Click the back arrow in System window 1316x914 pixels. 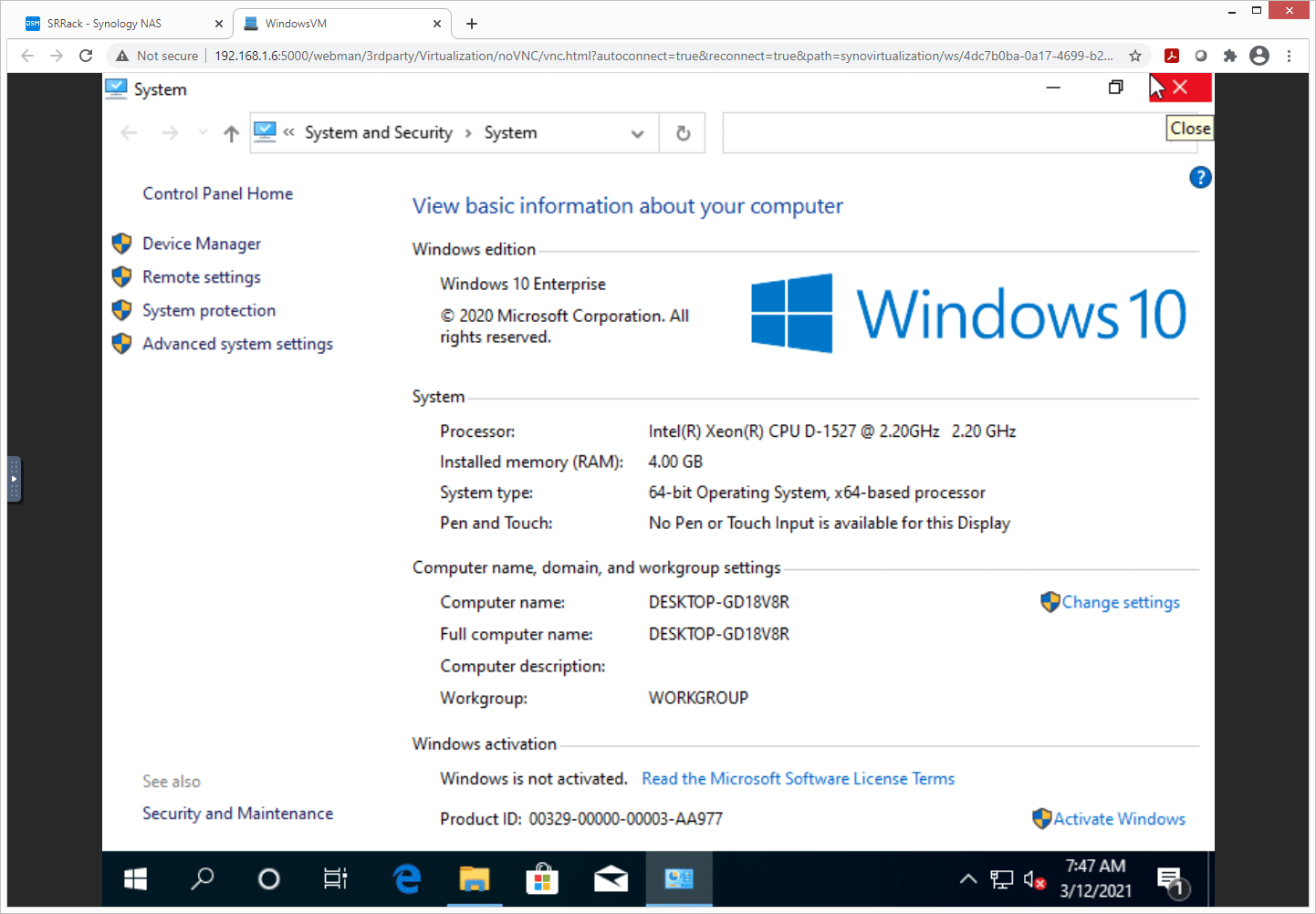click(x=129, y=133)
